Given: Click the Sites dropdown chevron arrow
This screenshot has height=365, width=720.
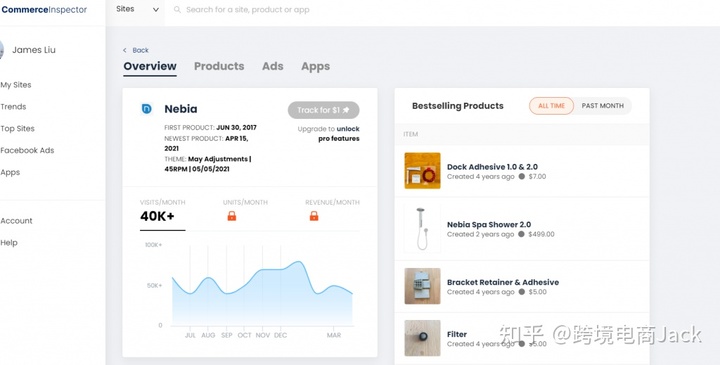Looking at the screenshot, I should (156, 10).
